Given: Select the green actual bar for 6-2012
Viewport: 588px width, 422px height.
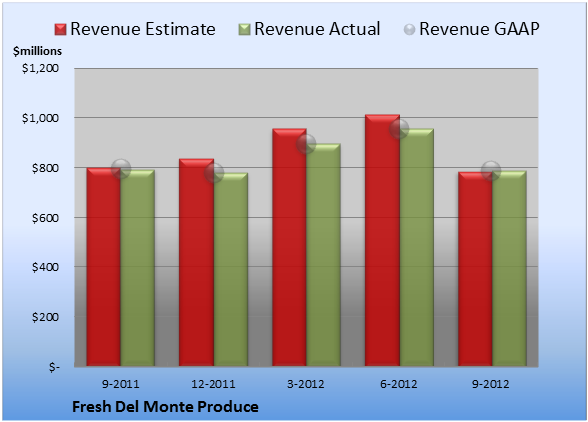Looking at the screenshot, I should tap(417, 247).
